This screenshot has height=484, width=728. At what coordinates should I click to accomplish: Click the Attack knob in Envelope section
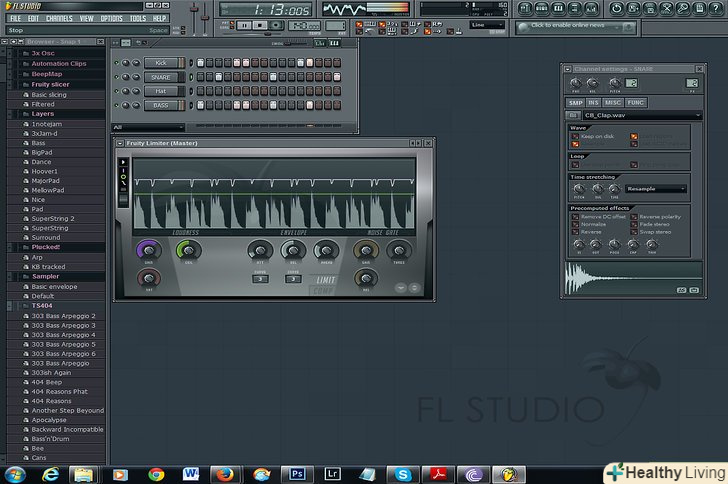point(260,250)
